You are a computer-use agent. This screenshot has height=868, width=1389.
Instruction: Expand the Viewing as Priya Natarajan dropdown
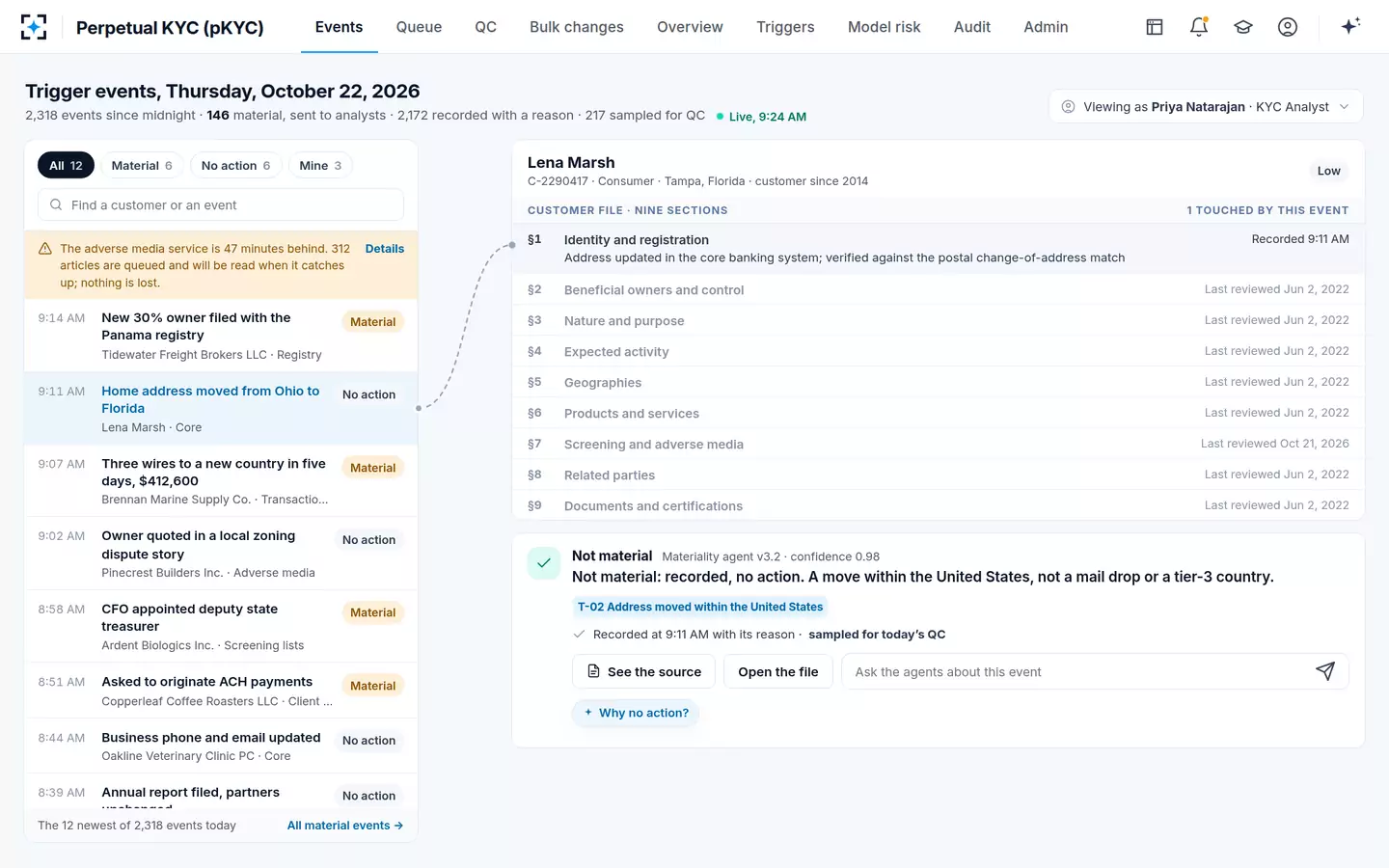[x=1206, y=107]
